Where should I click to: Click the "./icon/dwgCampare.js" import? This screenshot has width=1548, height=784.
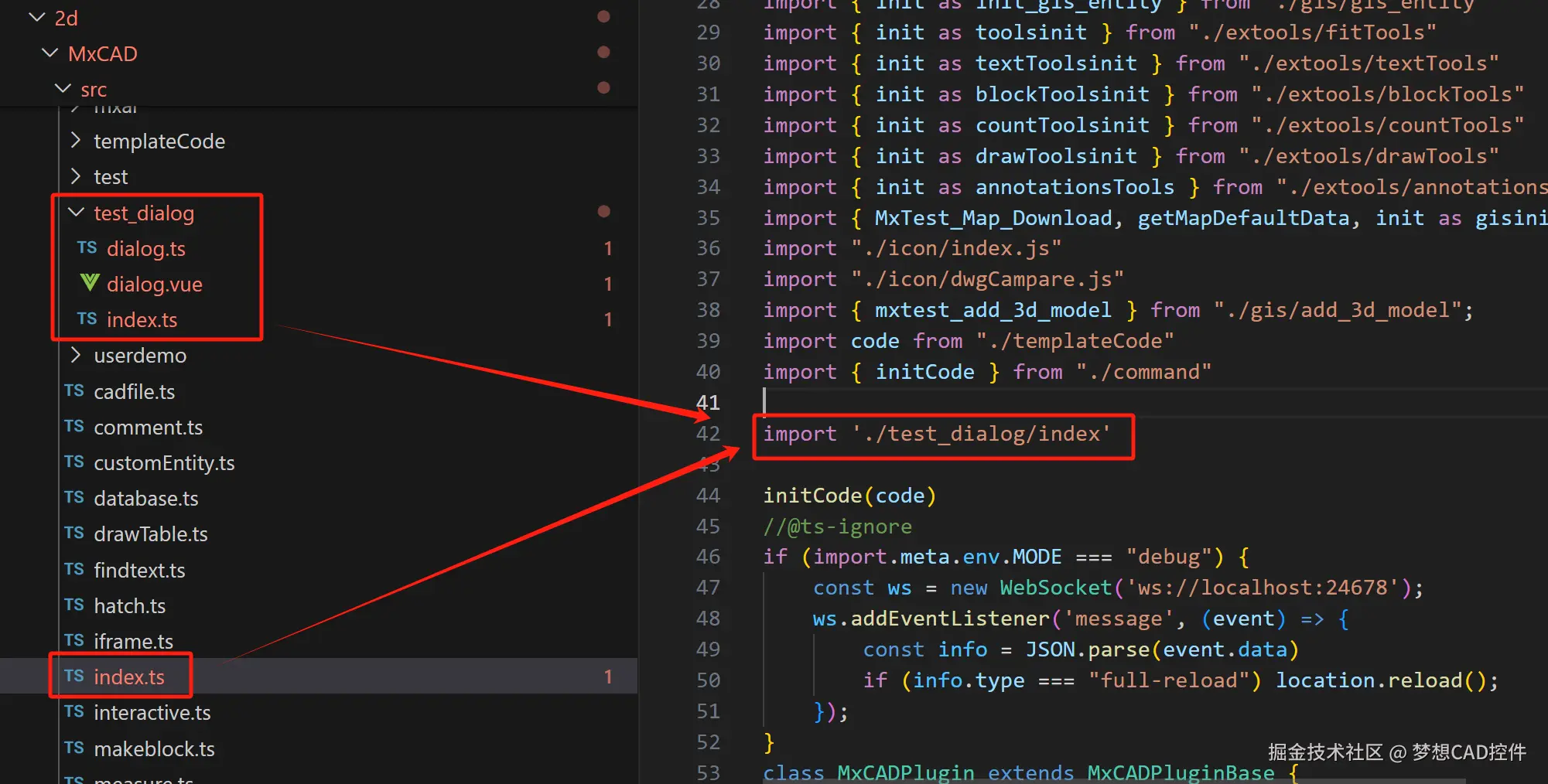[x=987, y=279]
